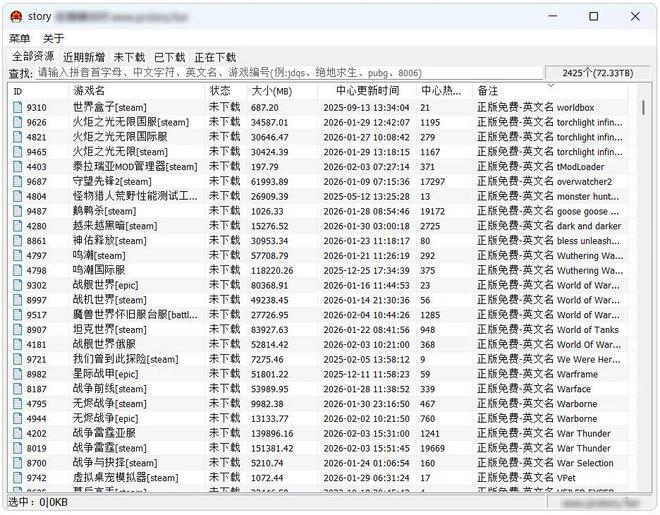Open the 菜单 menu
The height and width of the screenshot is (515, 660).
click(x=19, y=39)
